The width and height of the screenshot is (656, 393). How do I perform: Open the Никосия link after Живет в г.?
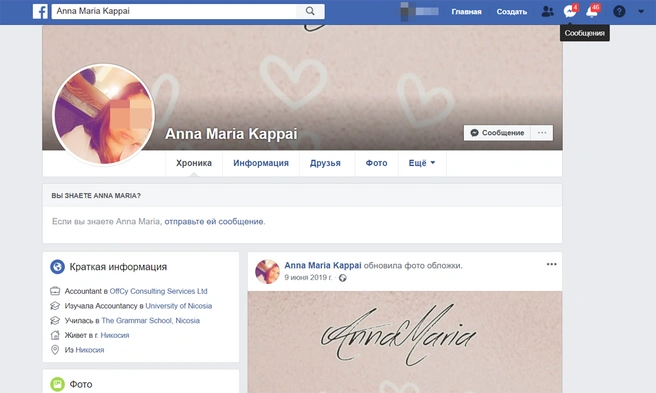(115, 335)
